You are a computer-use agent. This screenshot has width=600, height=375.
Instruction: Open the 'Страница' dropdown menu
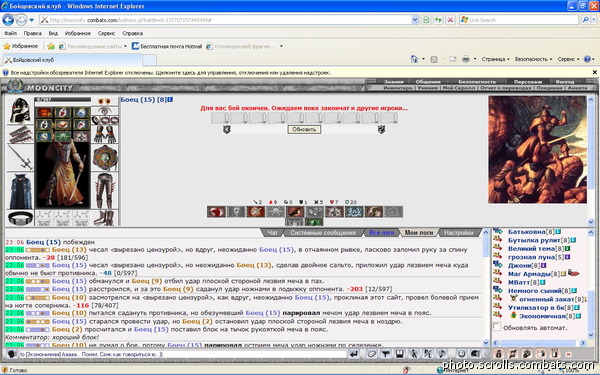[x=495, y=59]
